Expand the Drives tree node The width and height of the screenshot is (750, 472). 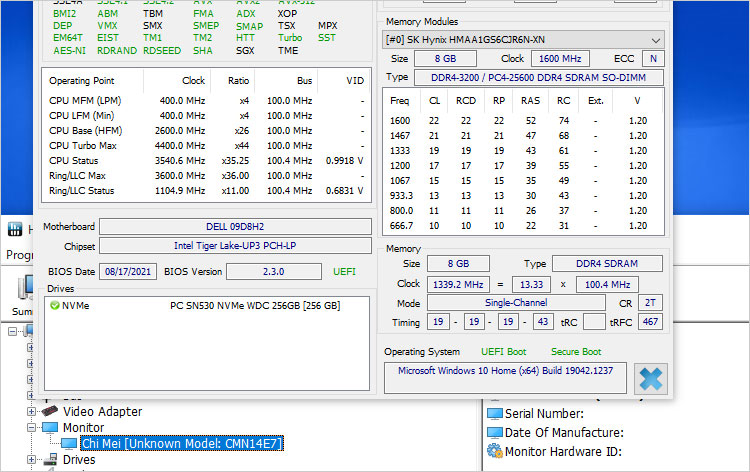(31, 460)
